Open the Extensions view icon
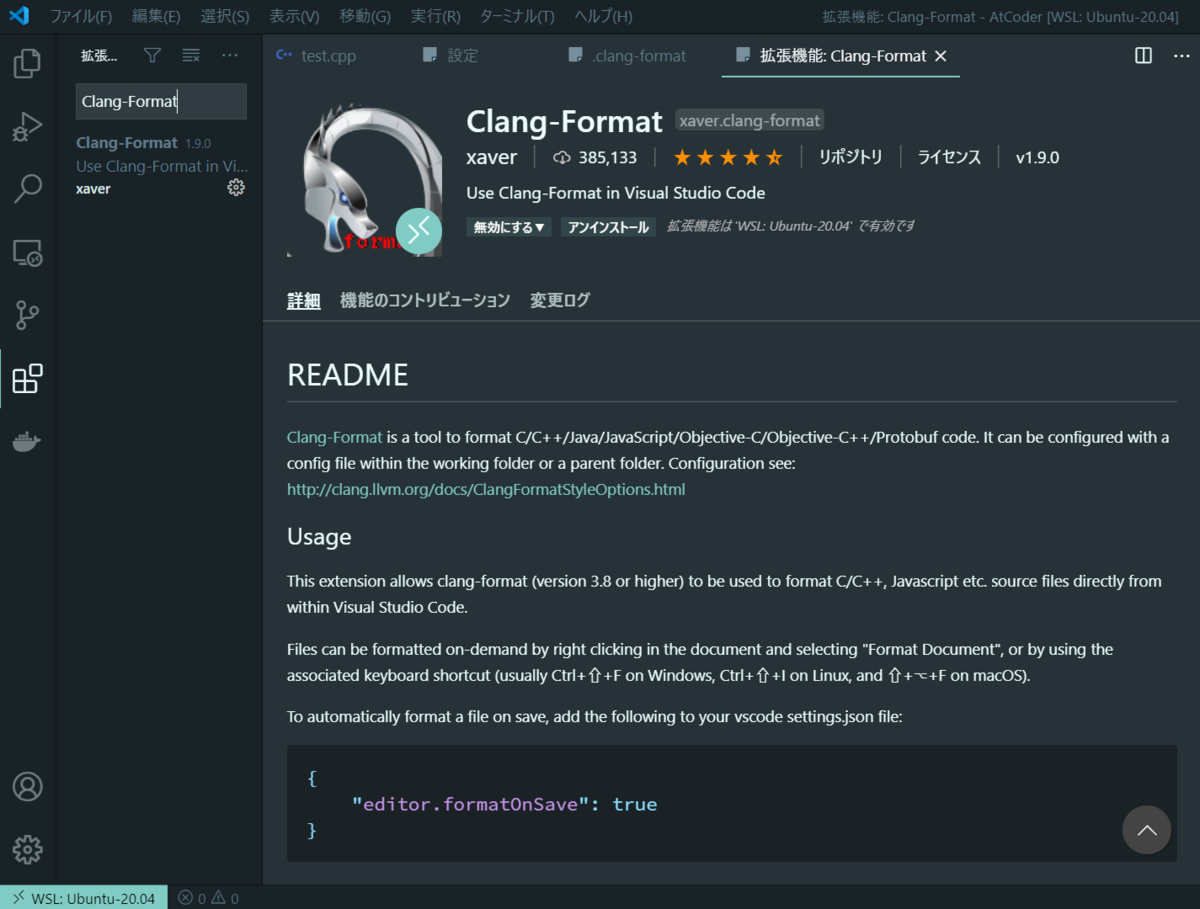This screenshot has width=1200, height=909. click(27, 379)
